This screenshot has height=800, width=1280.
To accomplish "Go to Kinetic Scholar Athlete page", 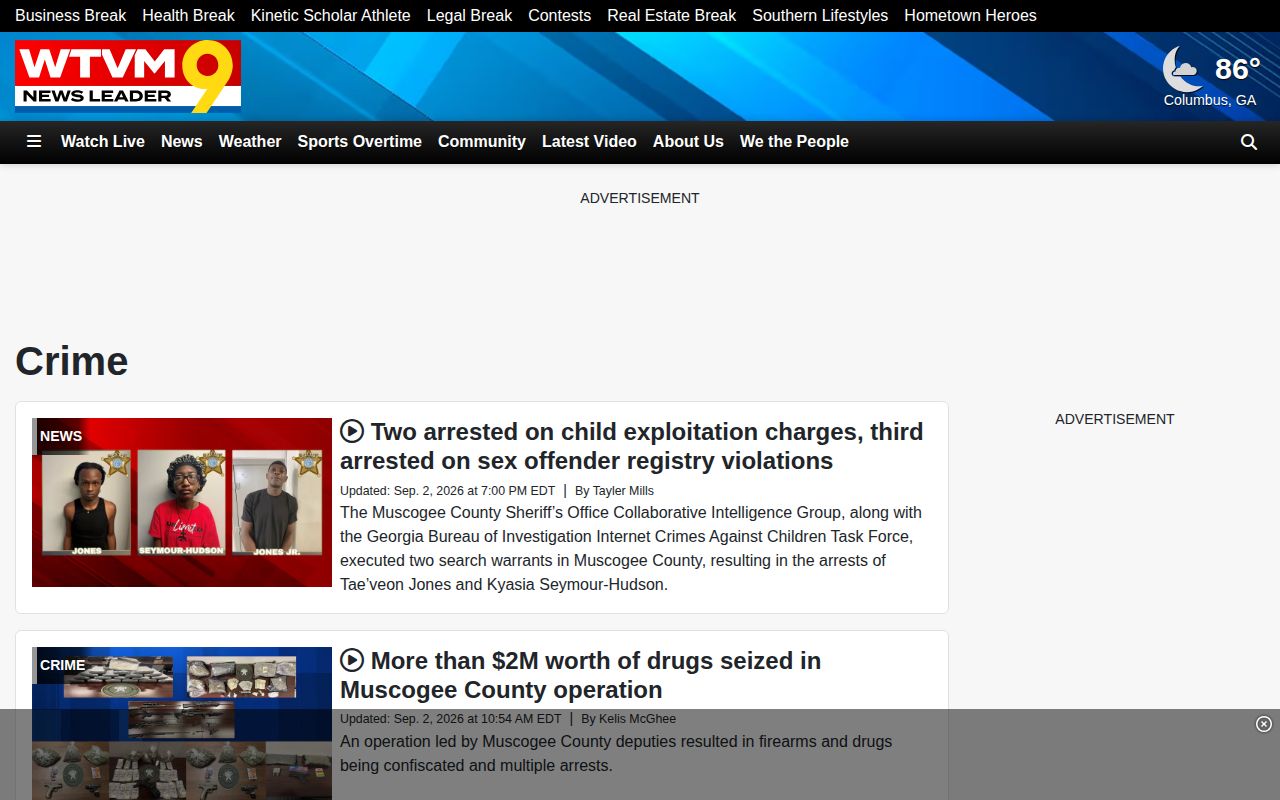I will coord(331,15).
